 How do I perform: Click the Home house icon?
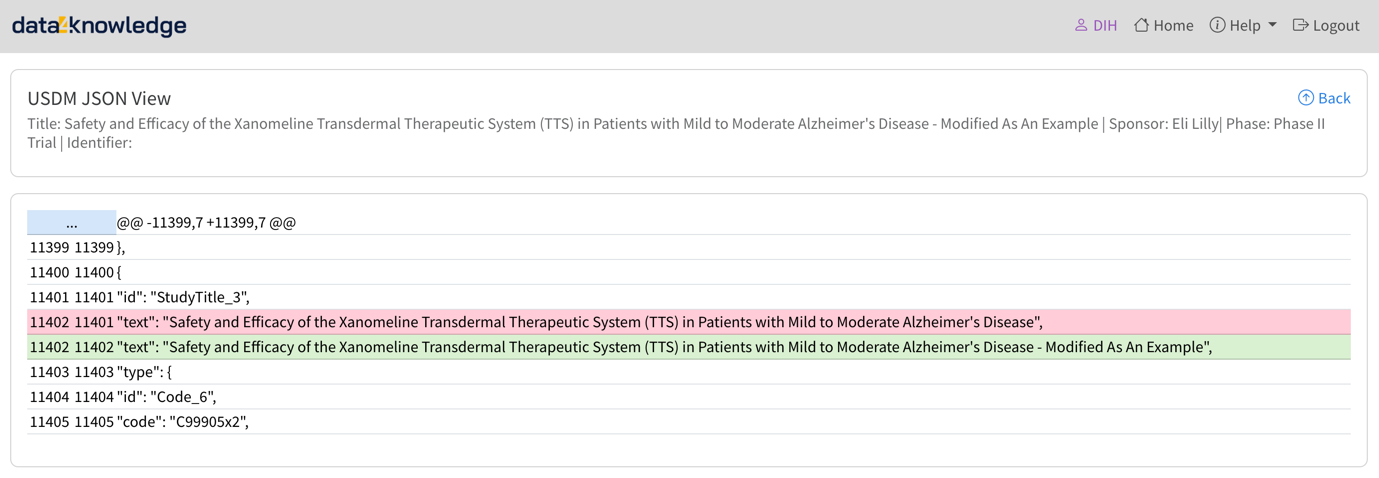tap(1141, 25)
